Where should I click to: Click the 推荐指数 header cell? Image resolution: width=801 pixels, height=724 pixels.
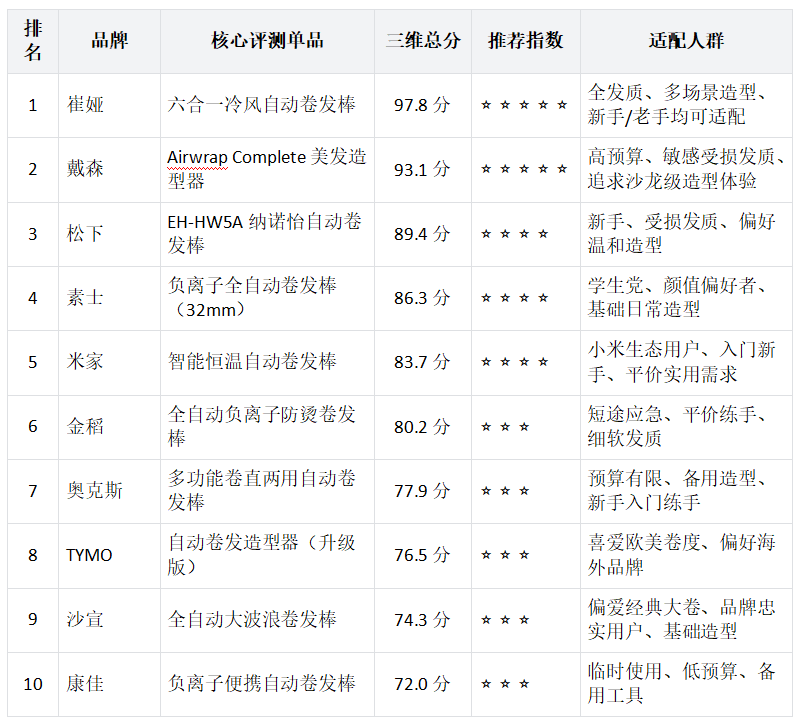526,41
